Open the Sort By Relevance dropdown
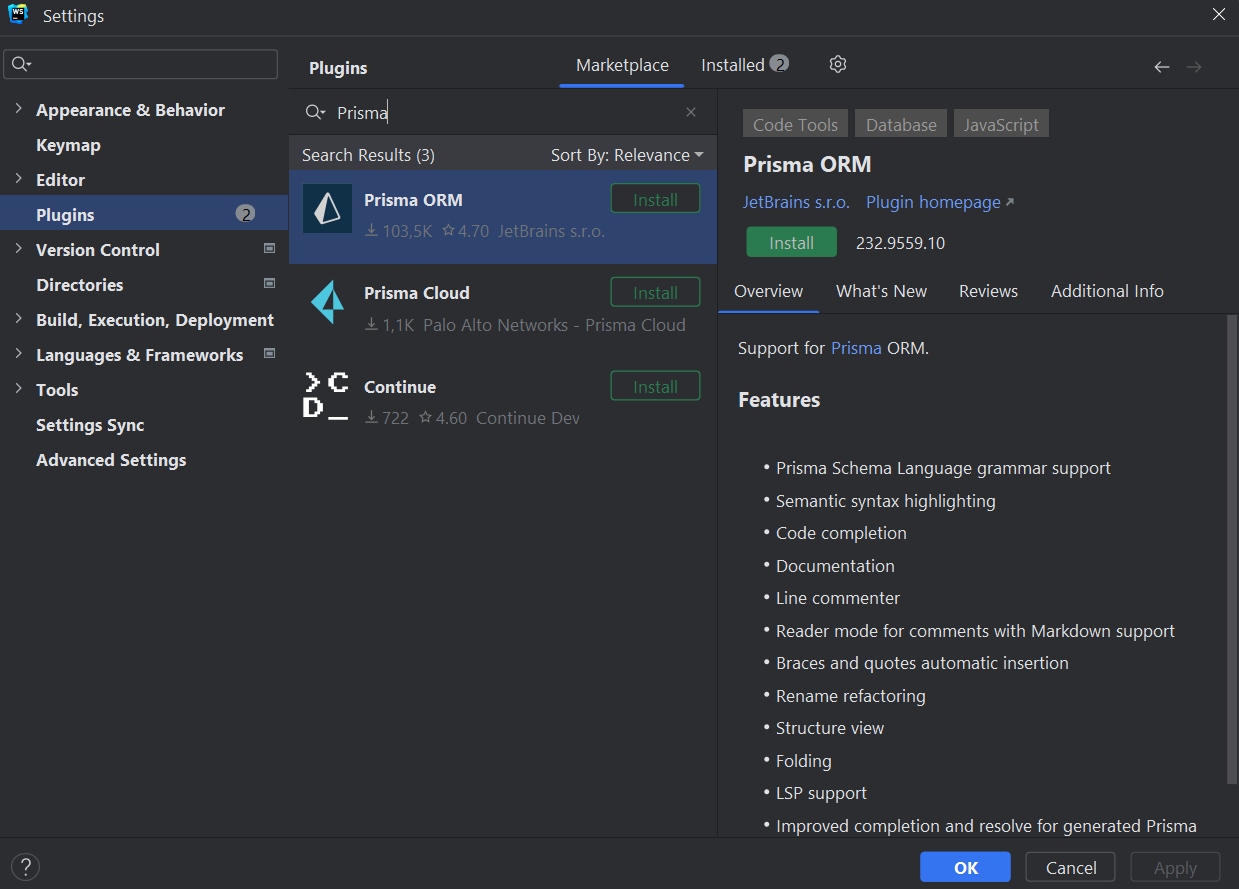Screen dimensions: 1239x889 point(627,155)
